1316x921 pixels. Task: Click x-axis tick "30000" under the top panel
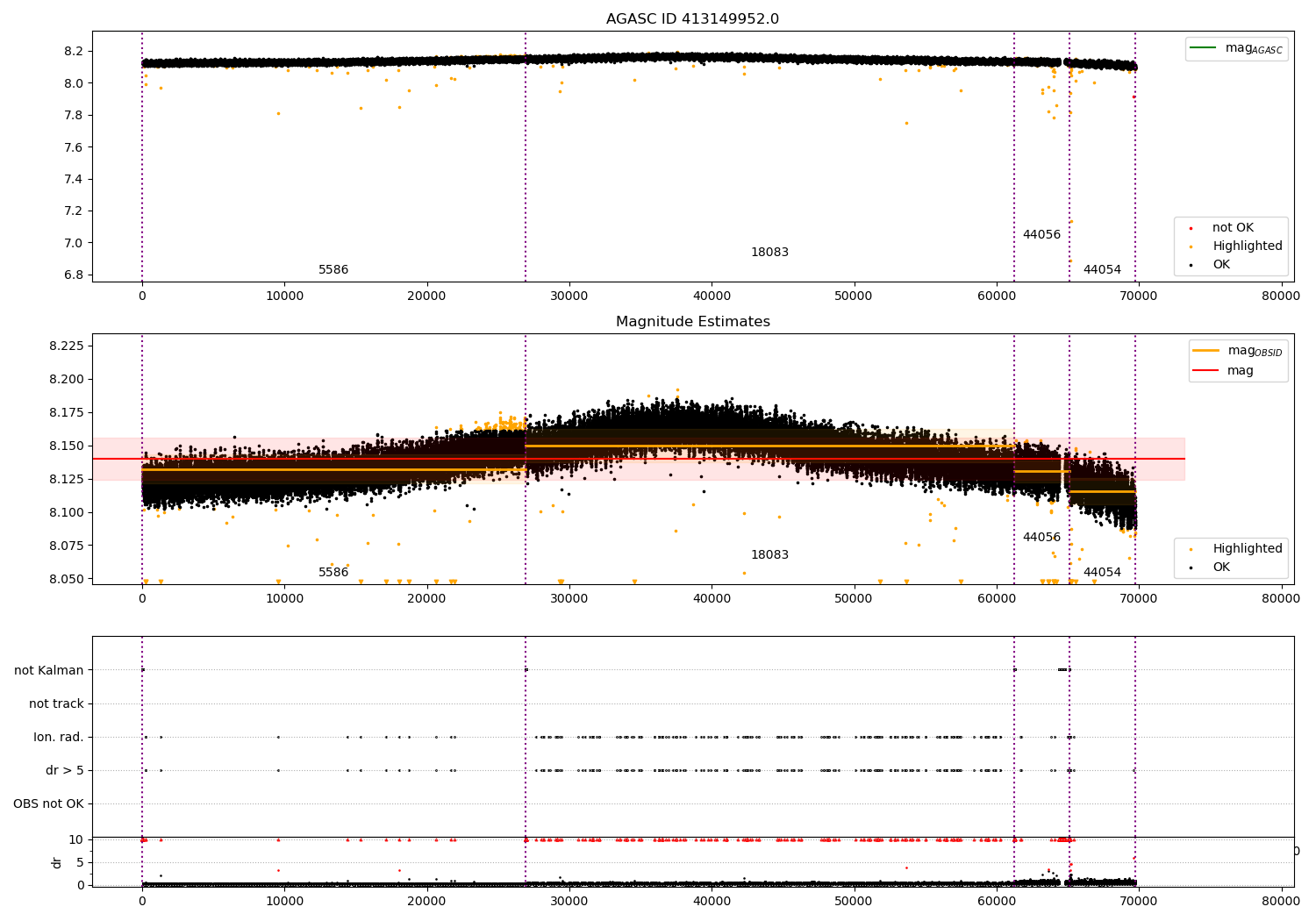pos(569,296)
